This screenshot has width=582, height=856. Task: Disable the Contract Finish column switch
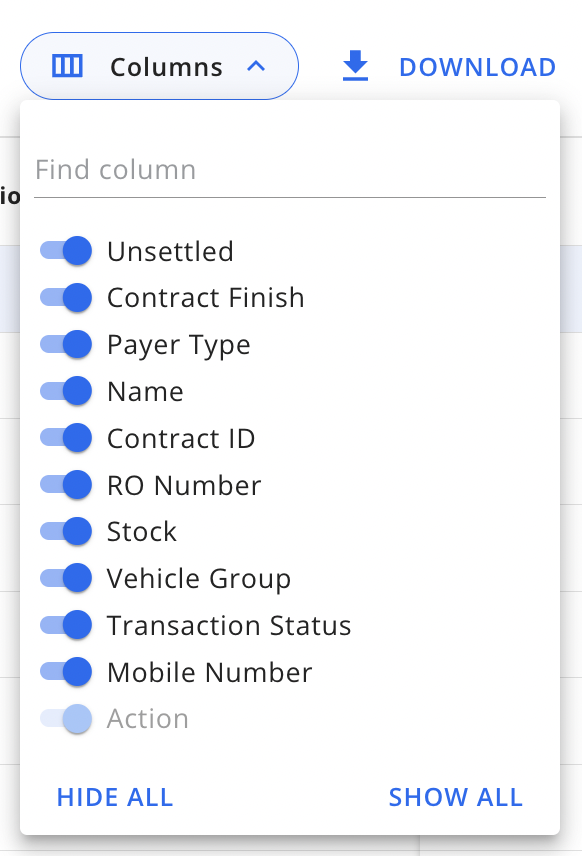pyautogui.click(x=66, y=298)
